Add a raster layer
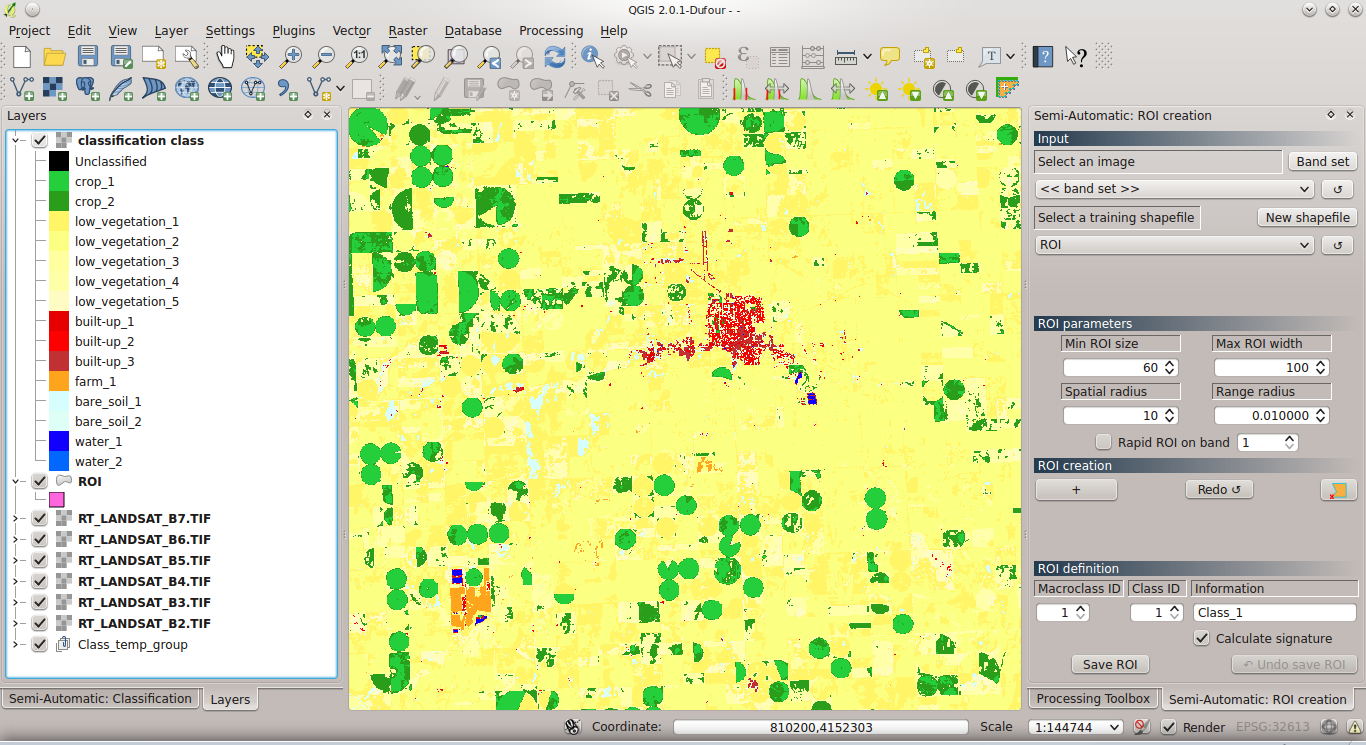The height and width of the screenshot is (745, 1366). point(55,89)
